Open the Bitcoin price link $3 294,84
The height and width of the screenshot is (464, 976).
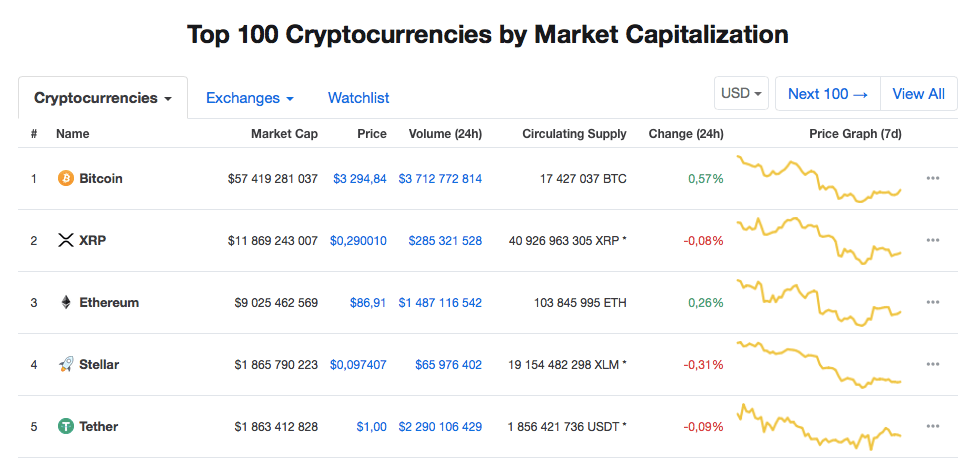(360, 179)
